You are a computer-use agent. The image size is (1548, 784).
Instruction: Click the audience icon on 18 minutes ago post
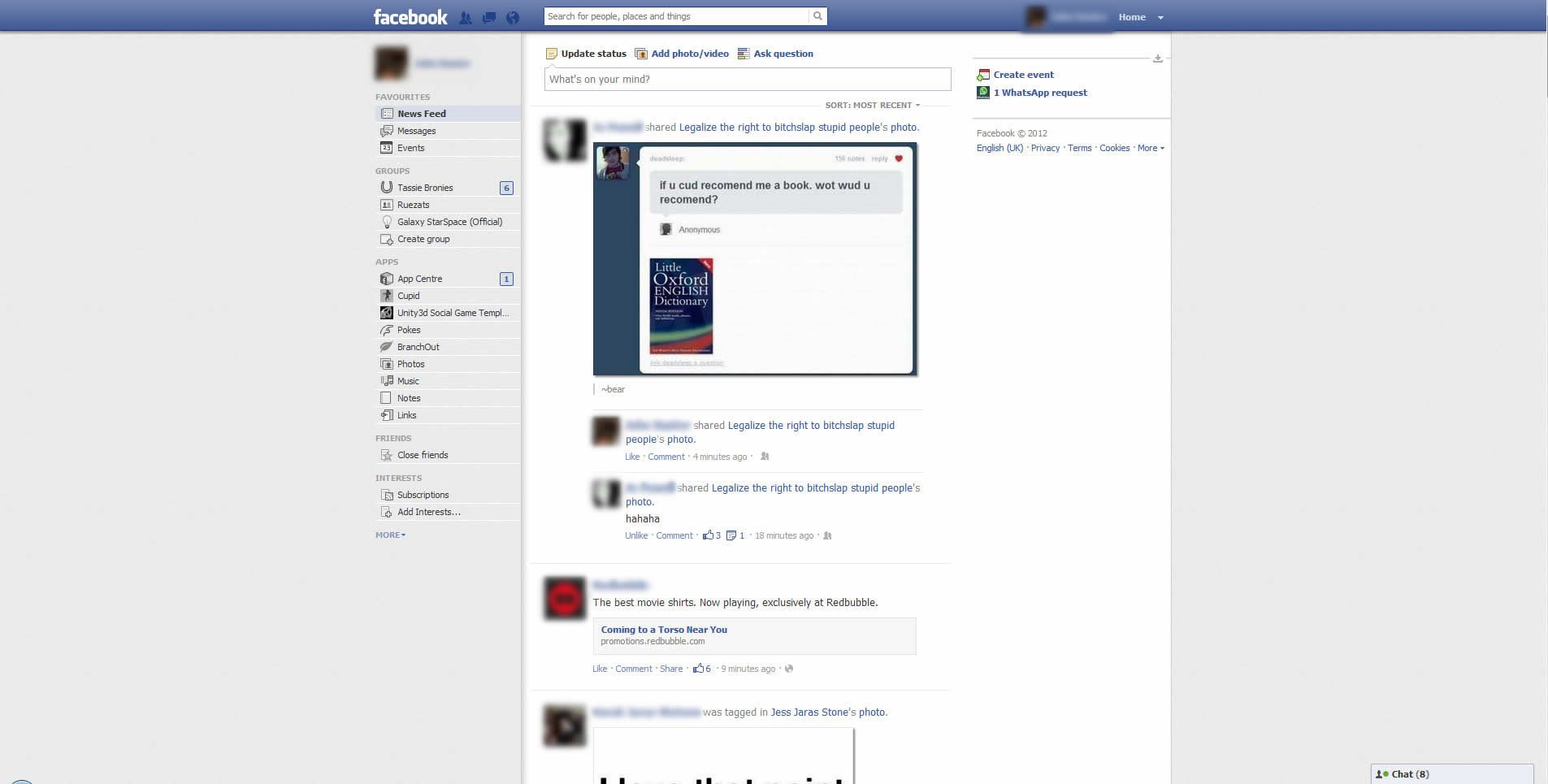pos(827,535)
